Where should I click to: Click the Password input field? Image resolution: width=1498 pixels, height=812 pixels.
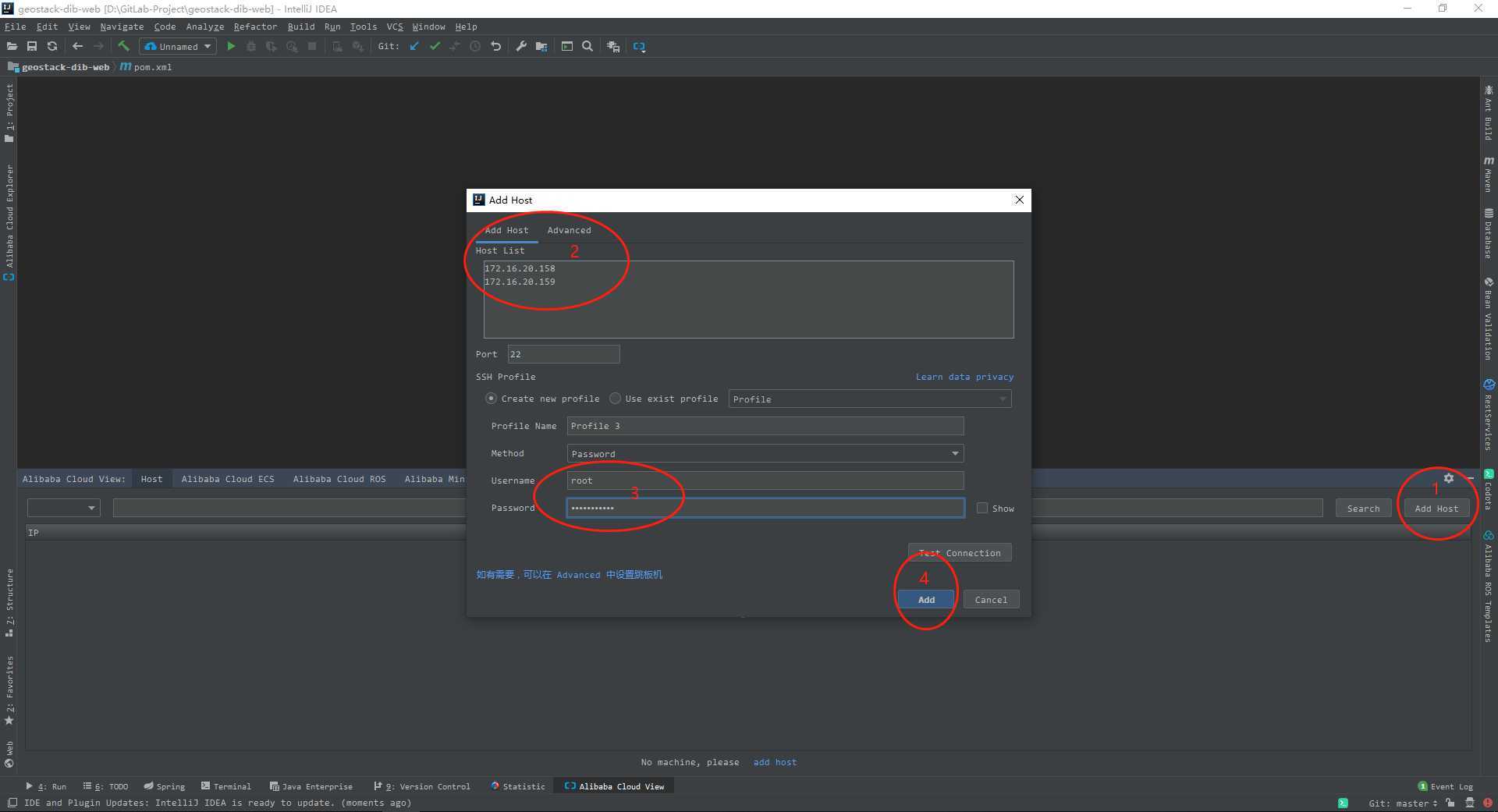tap(765, 508)
